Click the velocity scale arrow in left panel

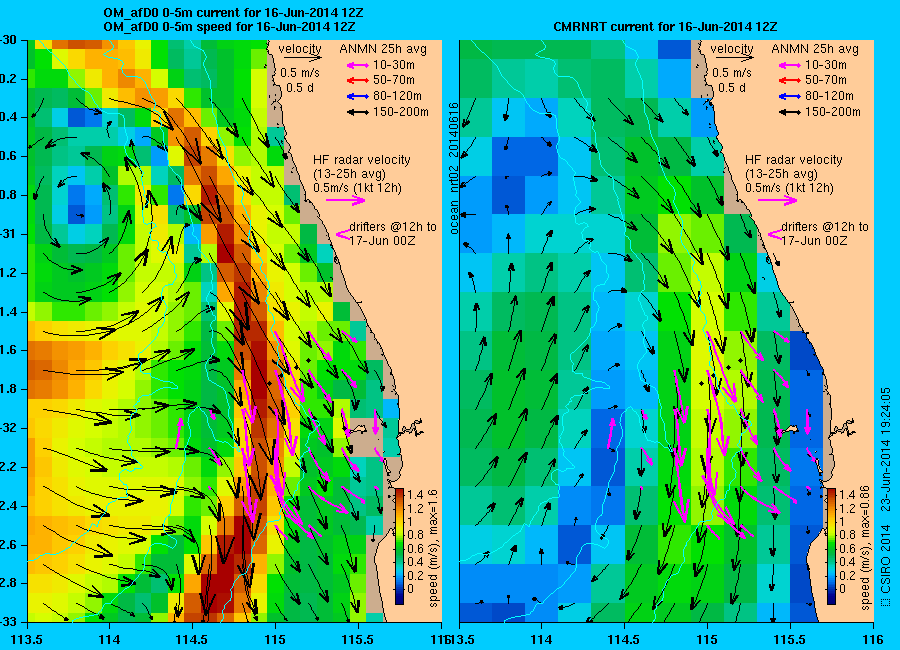(302, 57)
